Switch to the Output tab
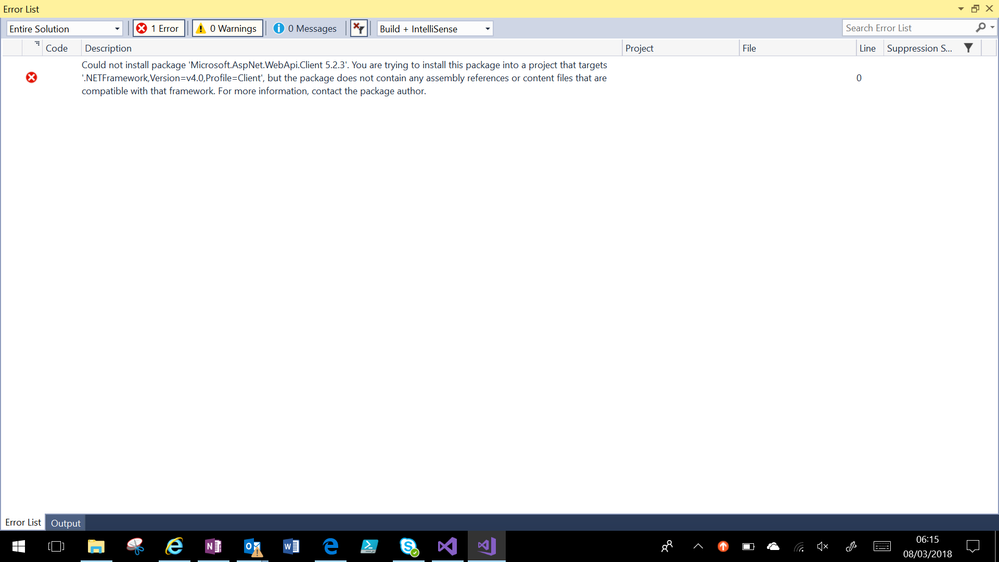The image size is (999, 562). pyautogui.click(x=66, y=523)
